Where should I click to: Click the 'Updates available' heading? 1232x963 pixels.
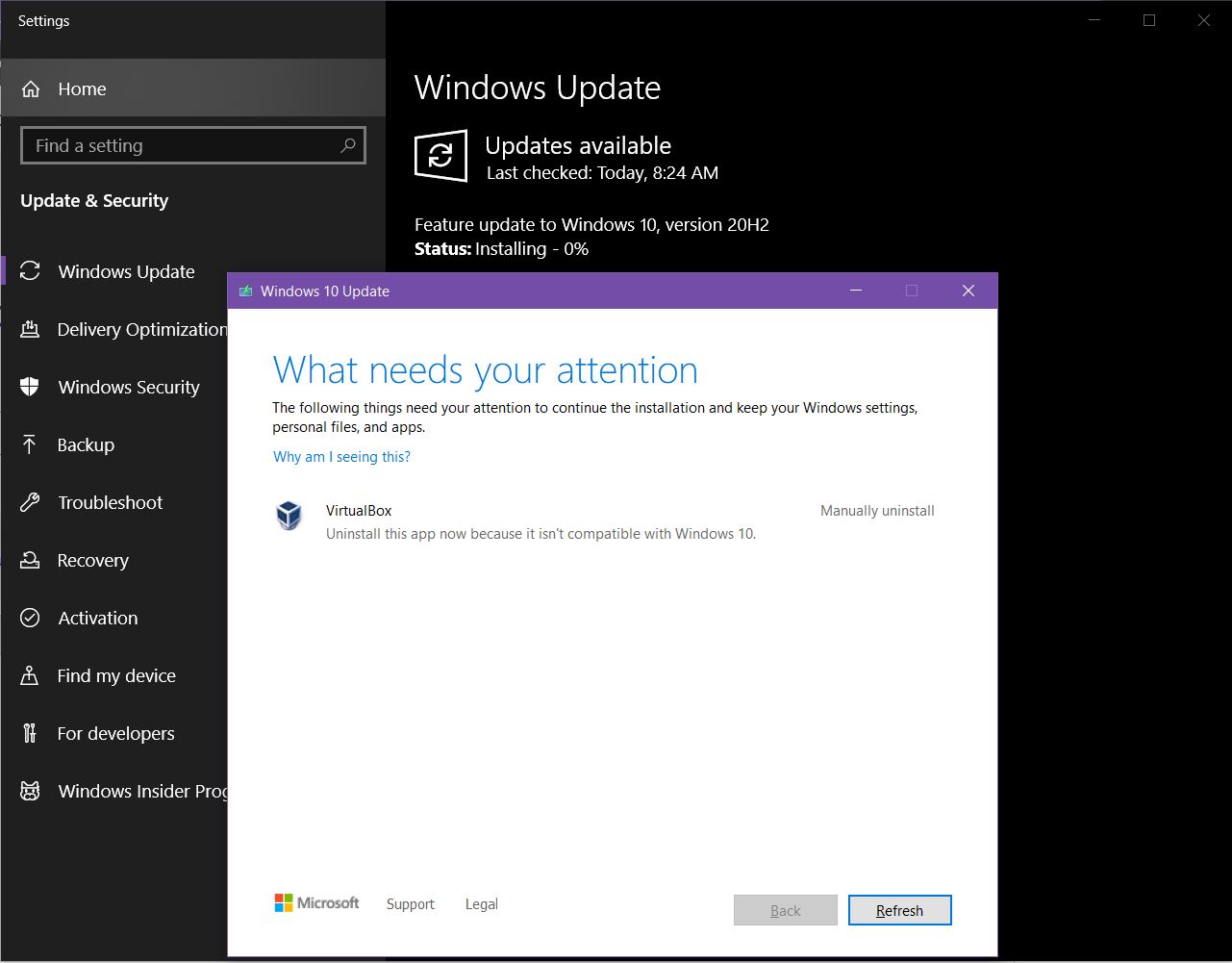click(578, 145)
